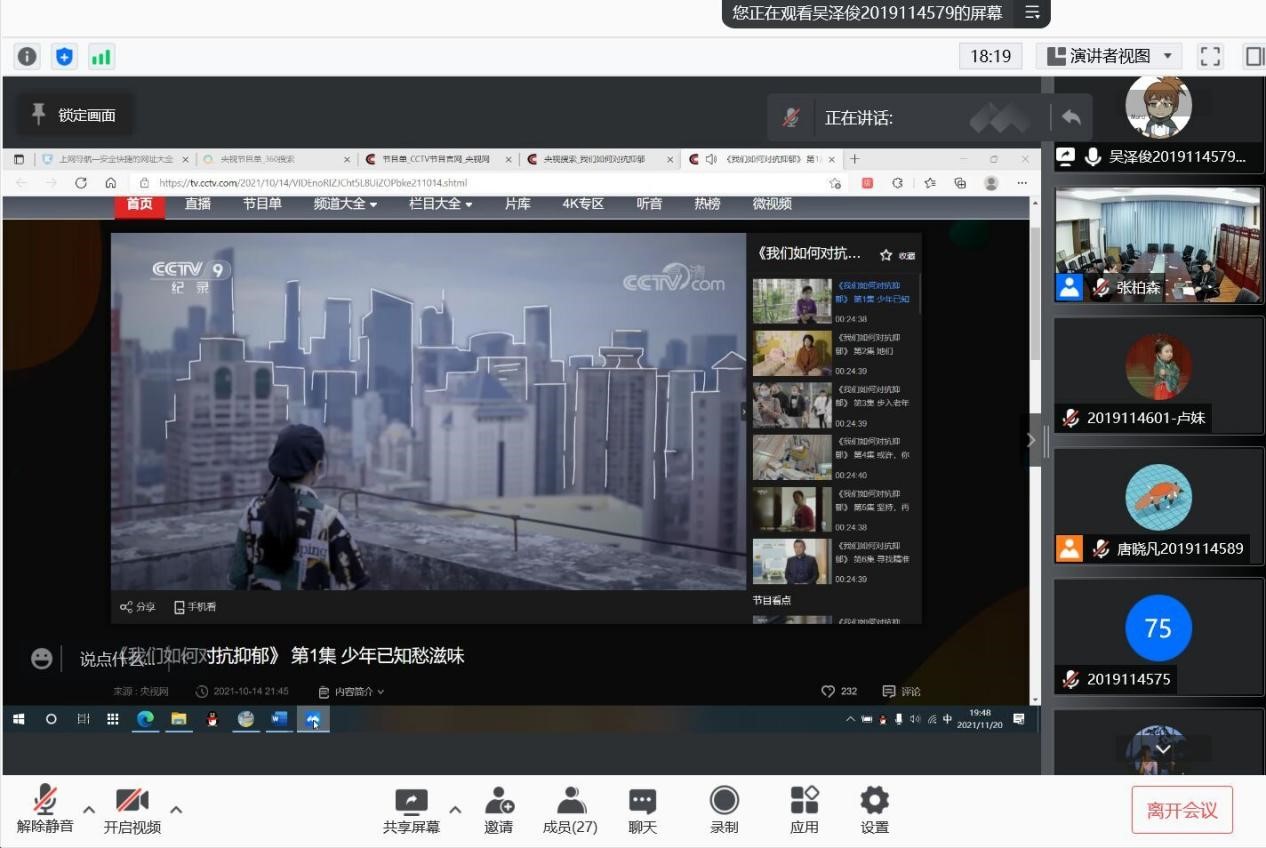Click 共享屏幕 share screen
Screen dimensions: 1266x848
click(411, 808)
